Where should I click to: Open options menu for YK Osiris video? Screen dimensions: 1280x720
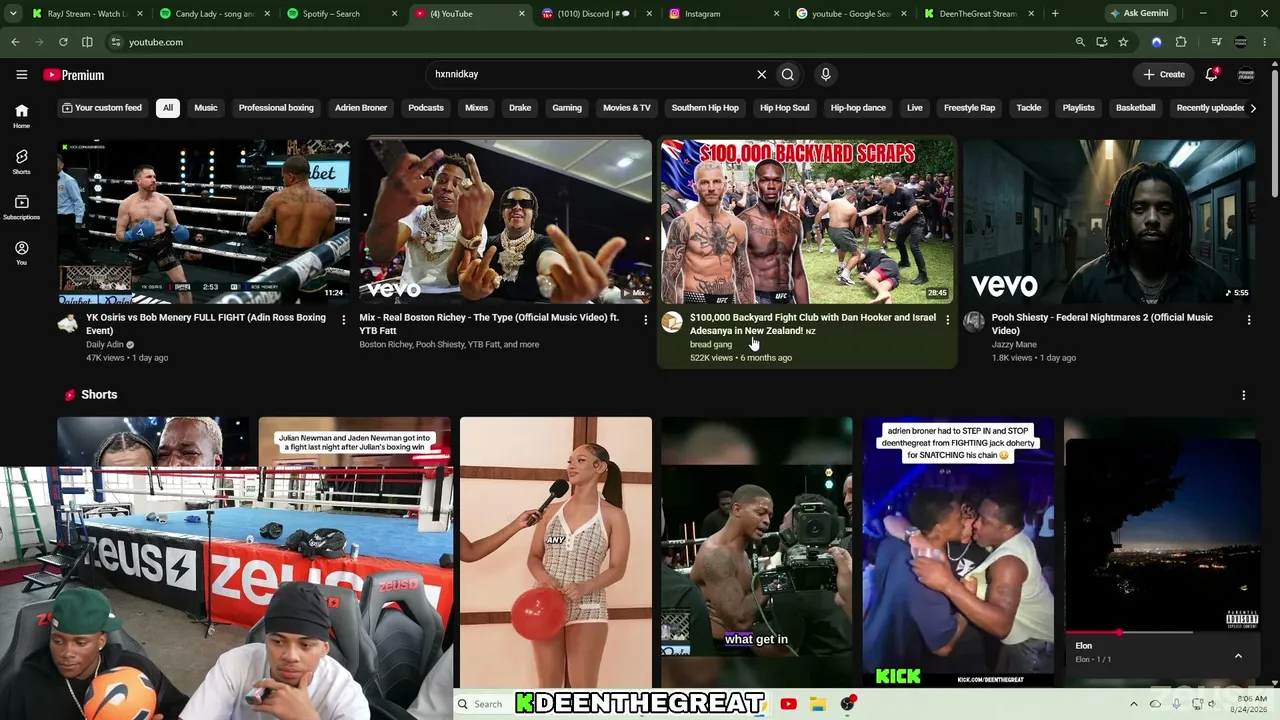343,320
